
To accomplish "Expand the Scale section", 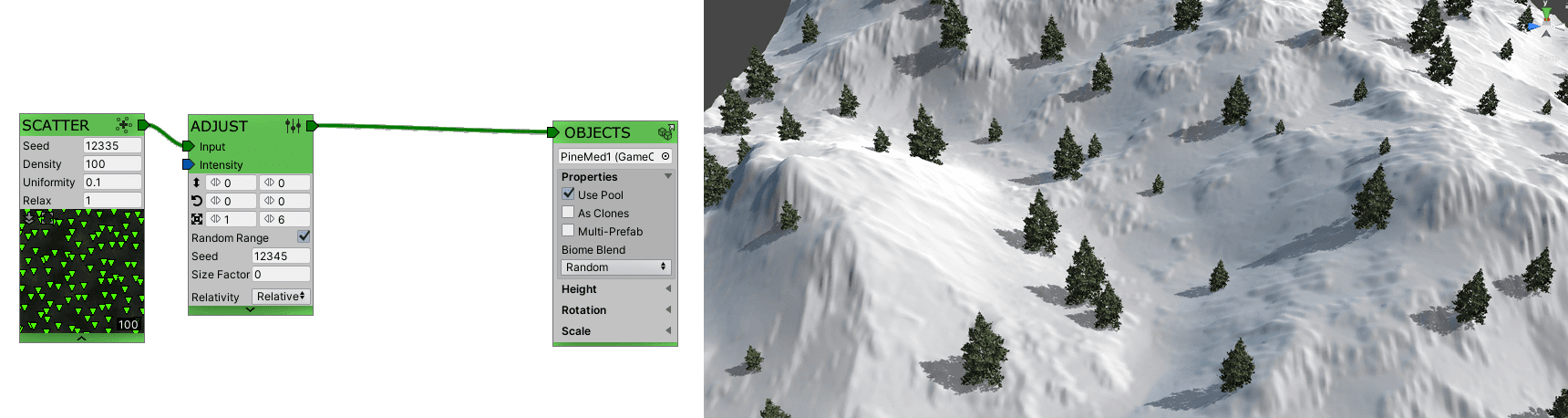I will click(x=668, y=330).
